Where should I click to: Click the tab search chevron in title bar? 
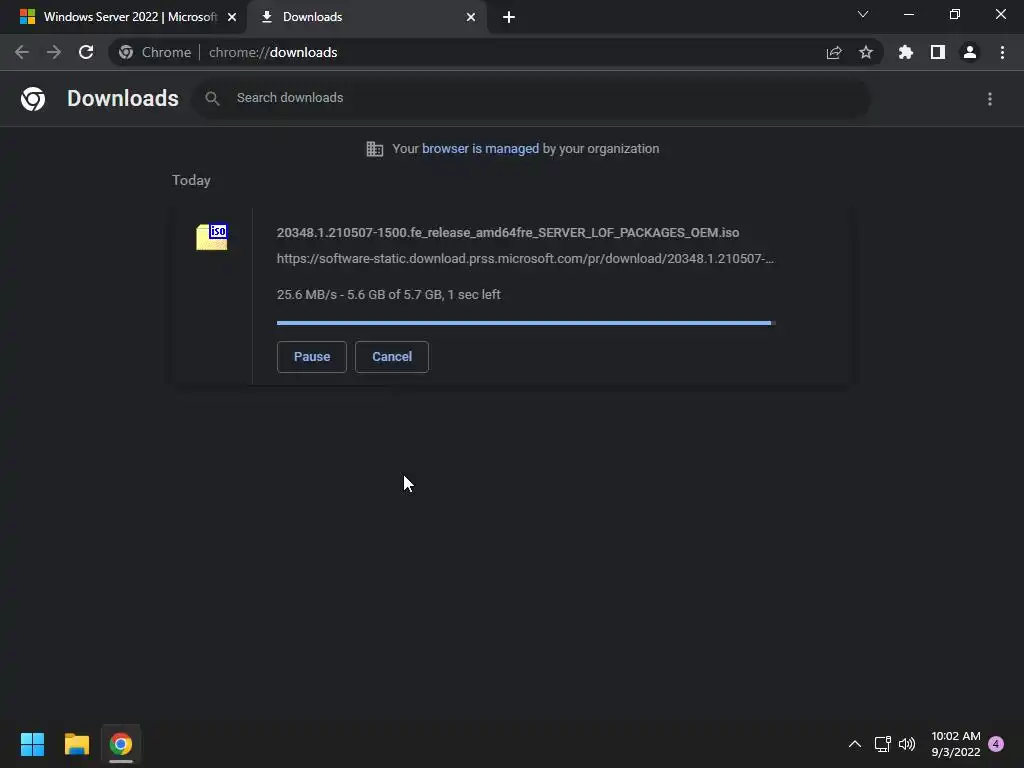coord(863,14)
